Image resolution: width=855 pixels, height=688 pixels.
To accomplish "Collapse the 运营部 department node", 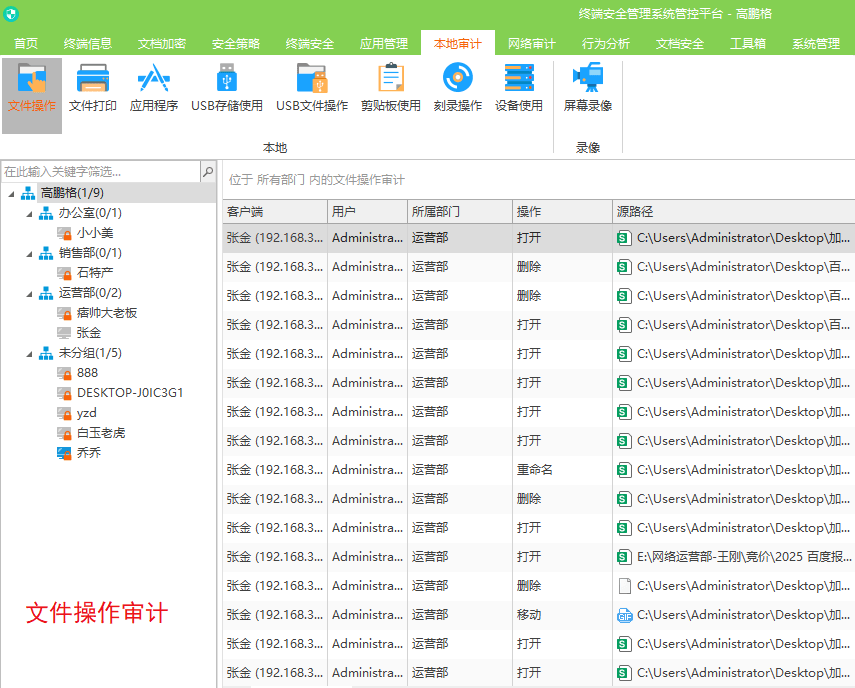I will 29,293.
